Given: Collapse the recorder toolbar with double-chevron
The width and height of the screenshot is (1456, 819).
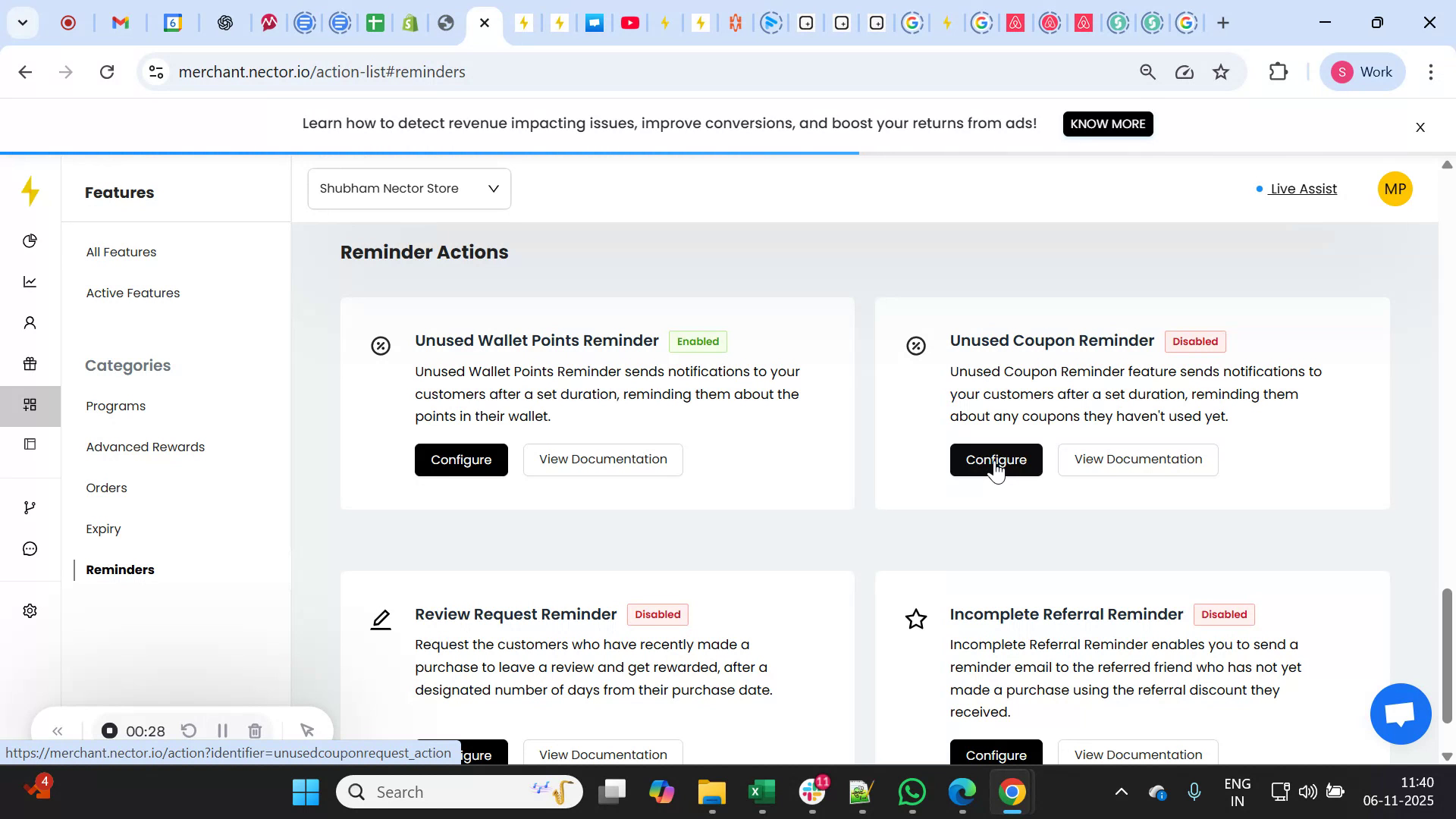Looking at the screenshot, I should pos(58,730).
